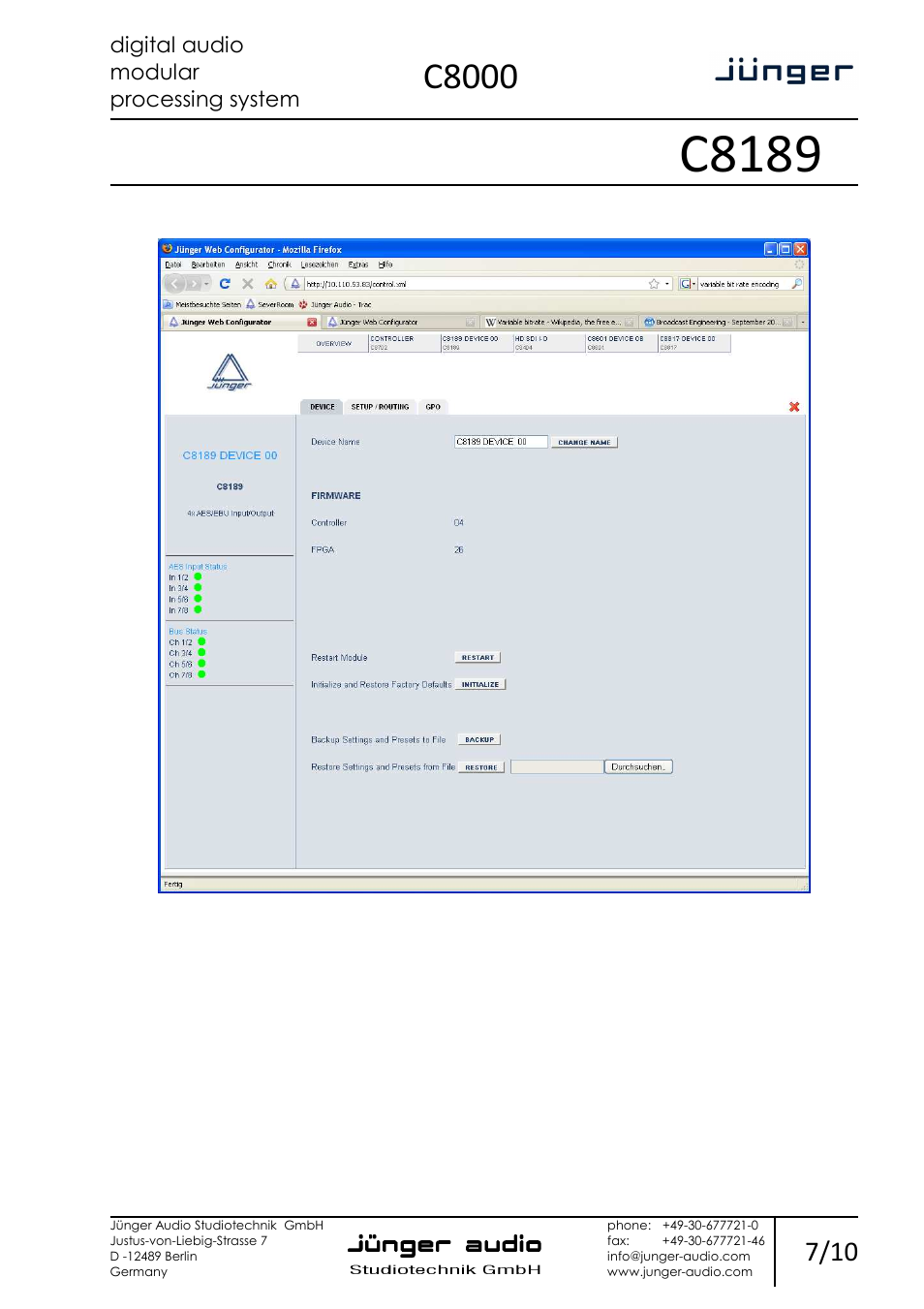
Task: Click the stop loading X icon
Action: coord(248,284)
